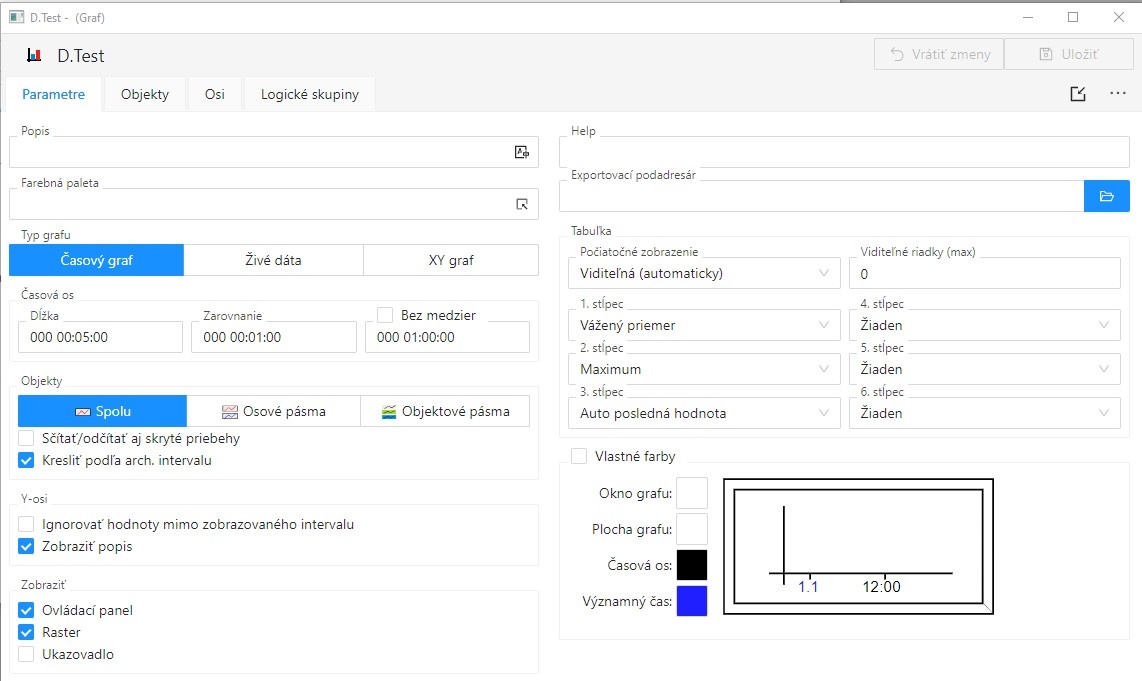Select Osové pásma objects layout

point(273,411)
